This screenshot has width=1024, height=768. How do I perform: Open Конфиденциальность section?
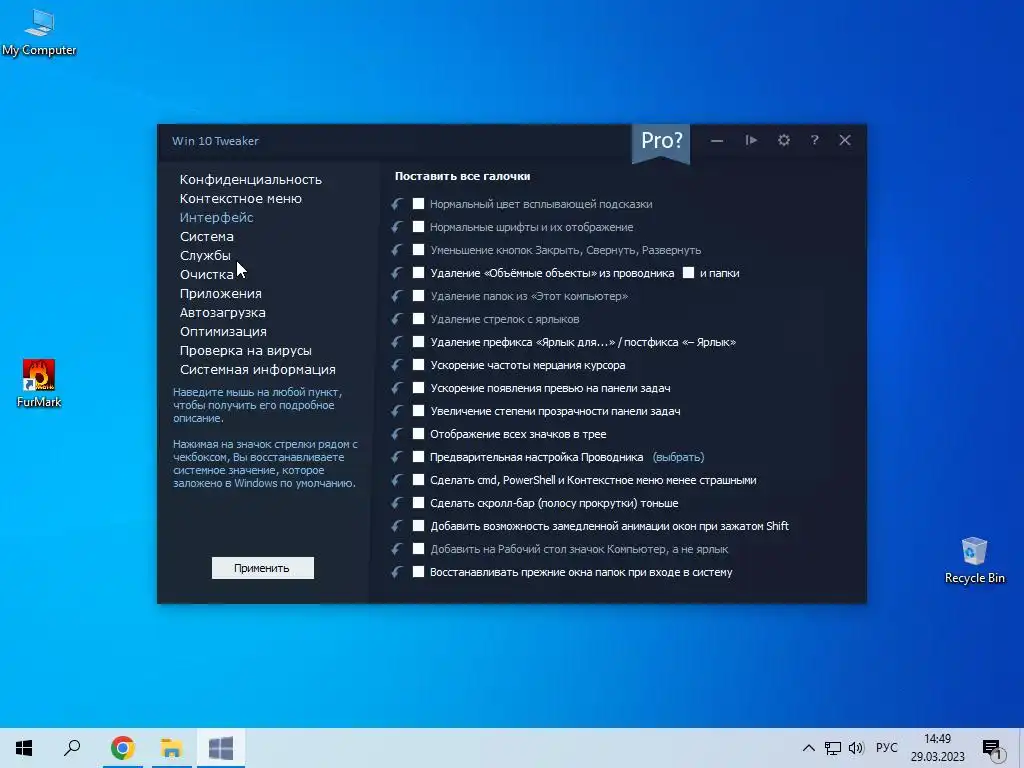pyautogui.click(x=251, y=180)
